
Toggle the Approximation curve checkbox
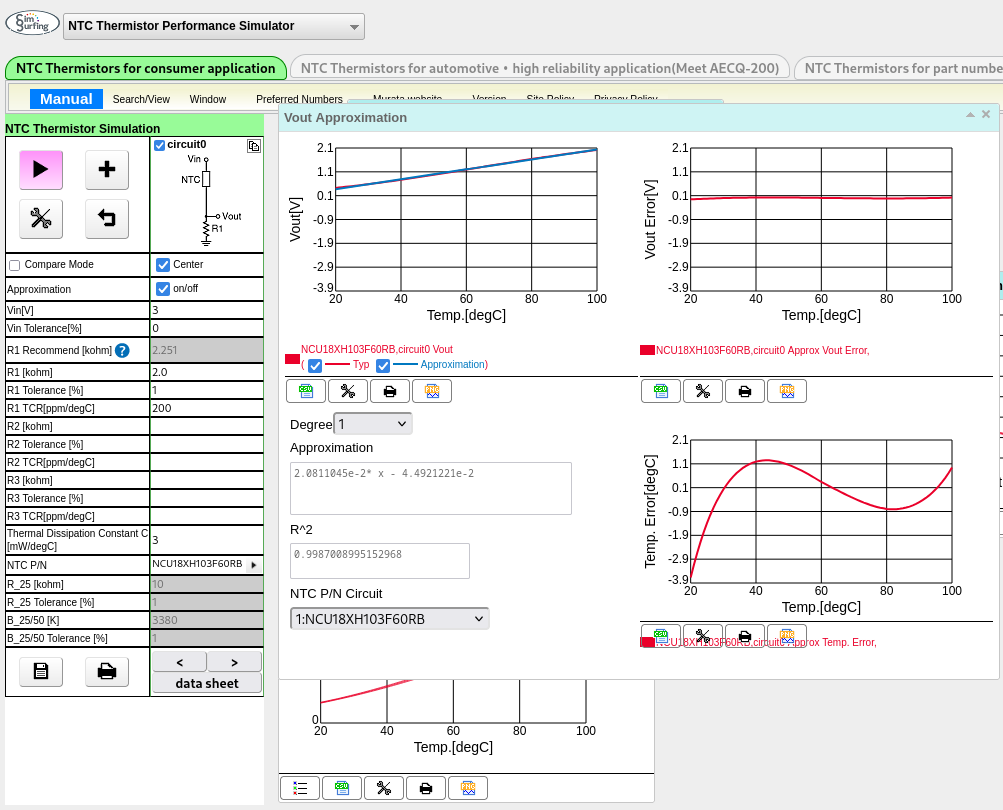point(383,366)
